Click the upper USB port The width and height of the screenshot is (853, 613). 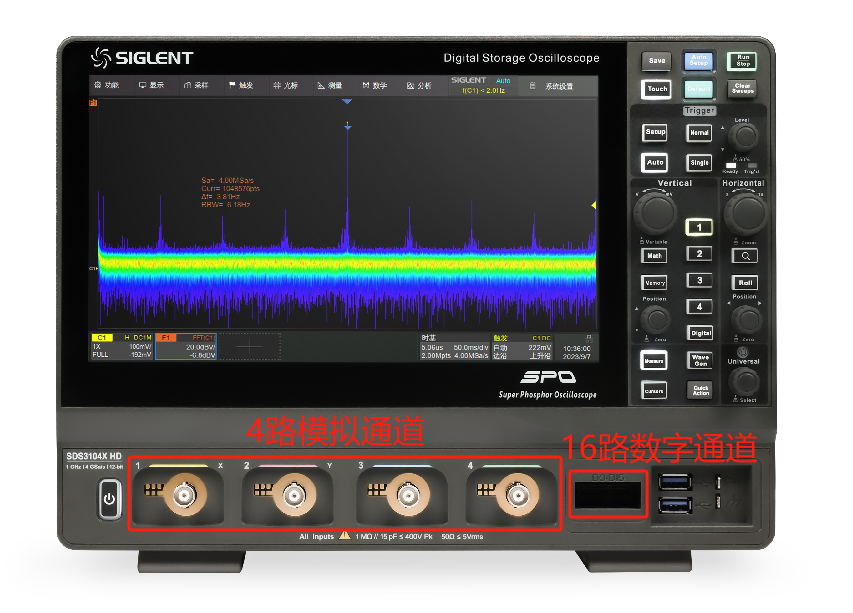(x=675, y=482)
